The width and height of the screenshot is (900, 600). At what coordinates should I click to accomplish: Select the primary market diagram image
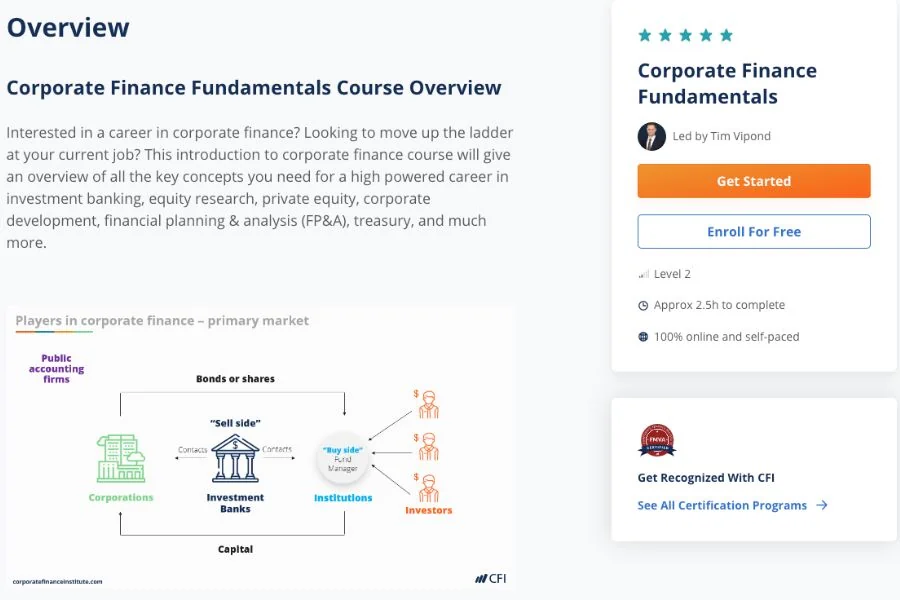pos(260,448)
